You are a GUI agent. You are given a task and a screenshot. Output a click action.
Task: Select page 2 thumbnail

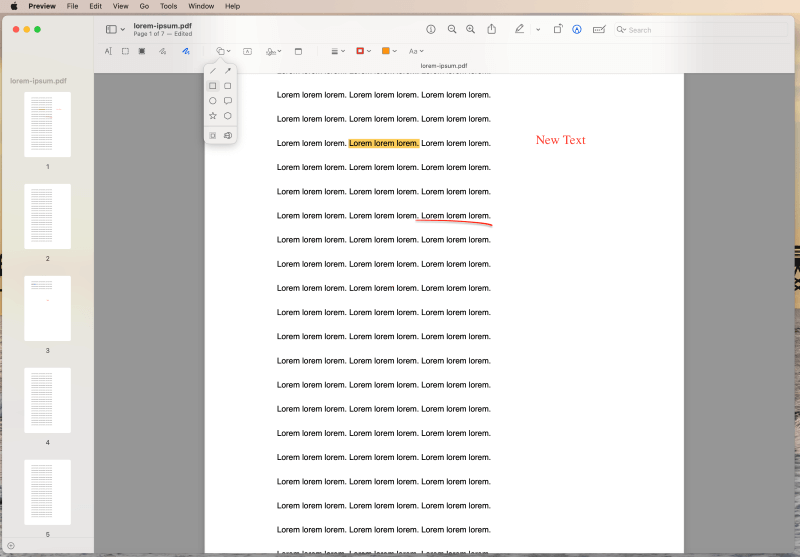pos(47,216)
